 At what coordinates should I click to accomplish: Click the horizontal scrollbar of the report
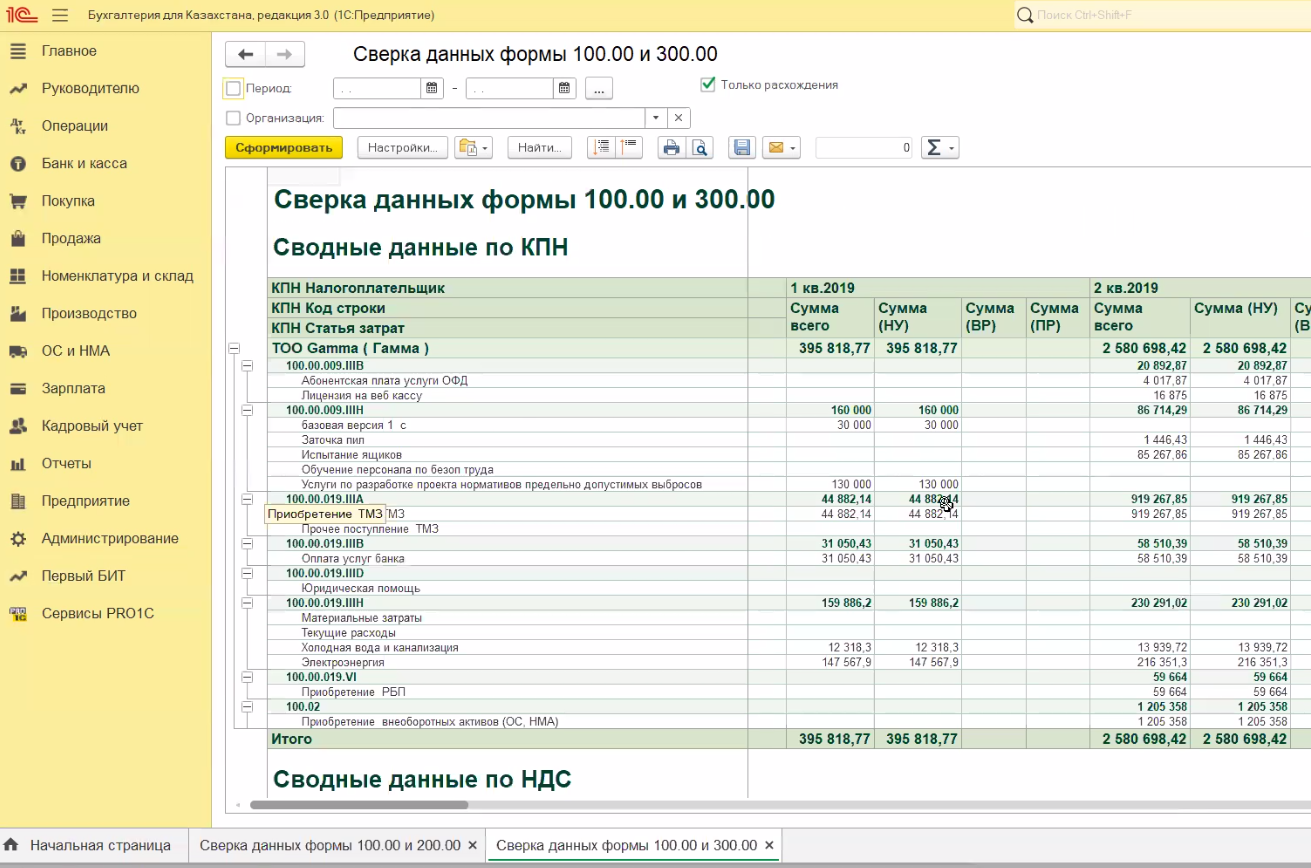pyautogui.click(x=359, y=804)
